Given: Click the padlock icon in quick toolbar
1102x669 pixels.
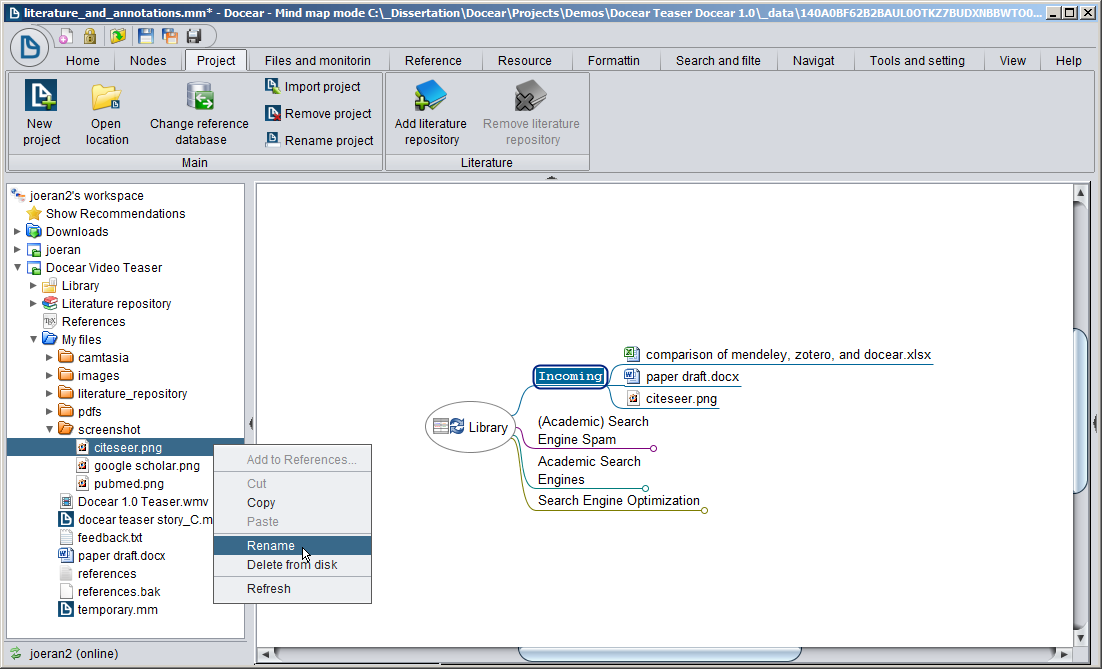Looking at the screenshot, I should pos(90,37).
